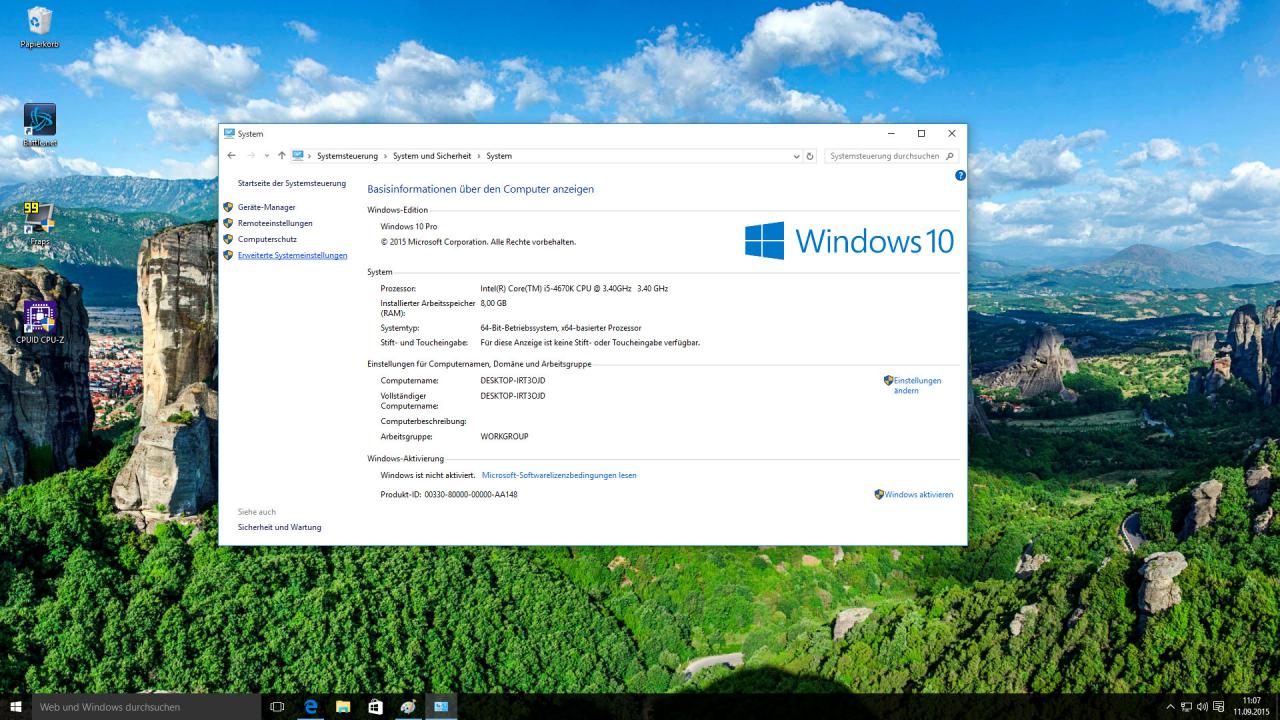This screenshot has width=1280, height=720.
Task: Click the volume speaker tray icon
Action: pos(1202,707)
